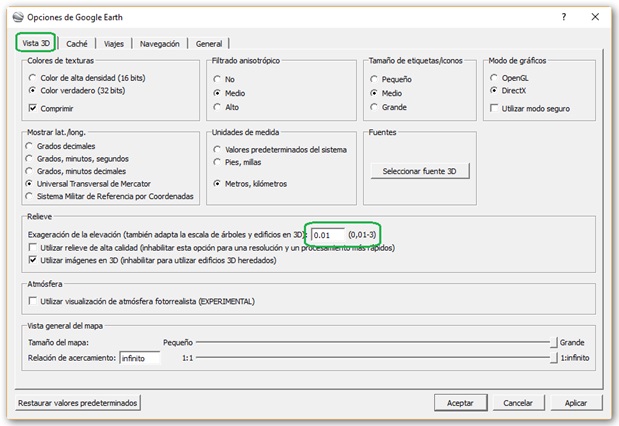
Task: Select Sistema Militar de Referencia por Coordenadas
Action: [x=109, y=196]
